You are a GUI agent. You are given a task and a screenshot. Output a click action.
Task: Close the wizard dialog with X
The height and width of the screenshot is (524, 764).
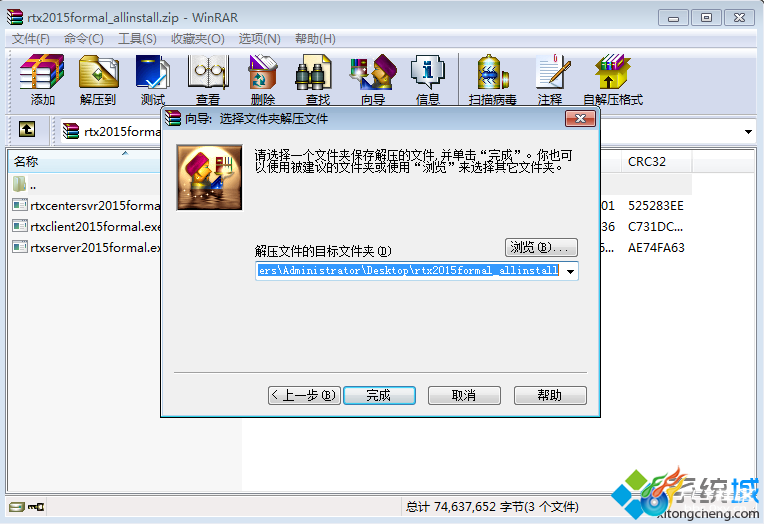580,118
